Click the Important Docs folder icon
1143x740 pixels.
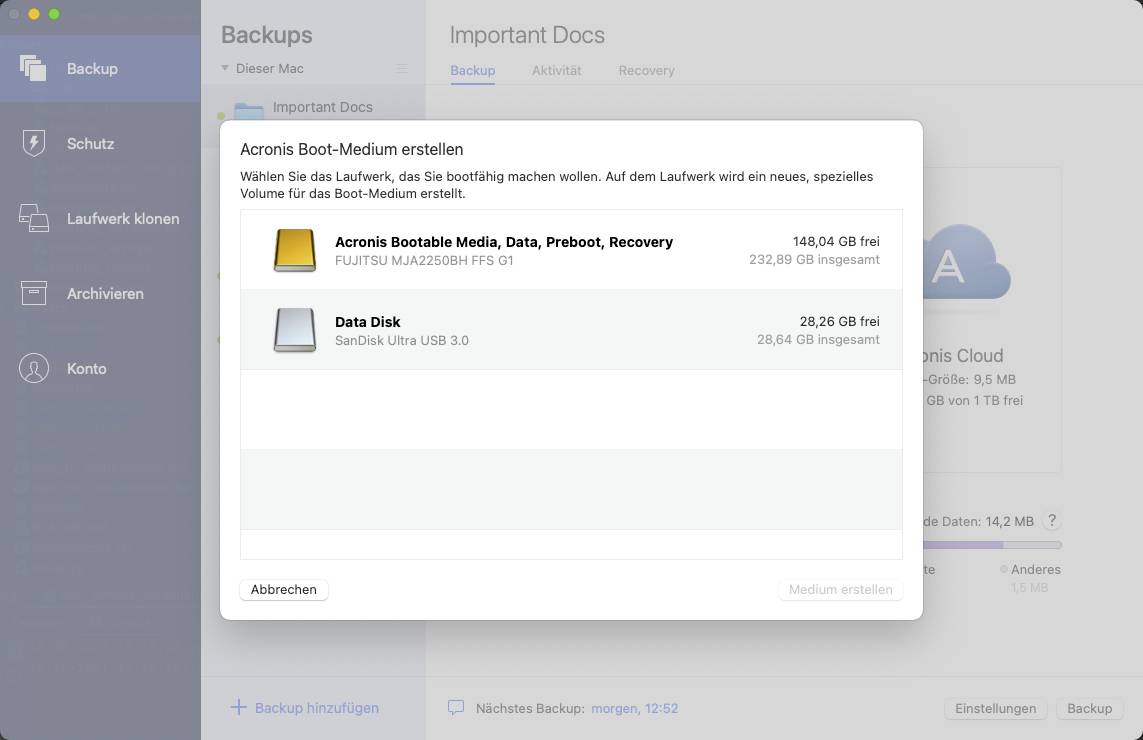249,112
